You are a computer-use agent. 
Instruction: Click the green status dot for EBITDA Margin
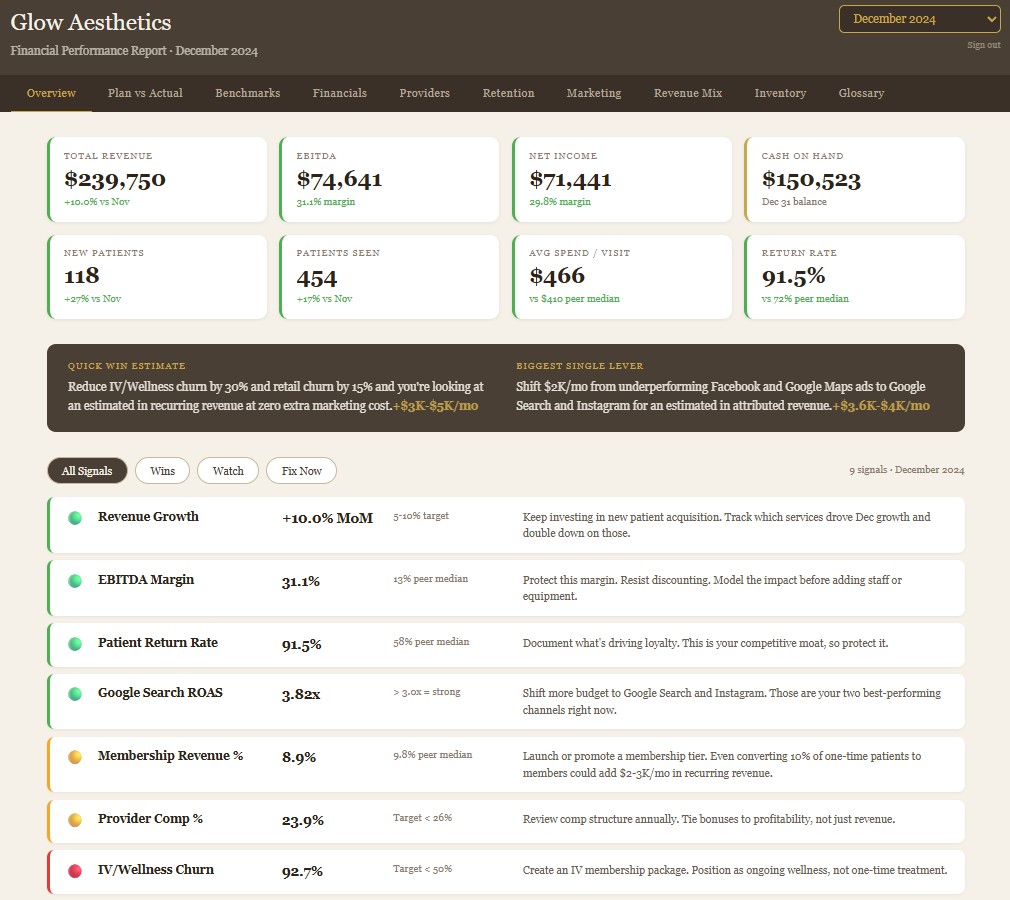(x=75, y=580)
